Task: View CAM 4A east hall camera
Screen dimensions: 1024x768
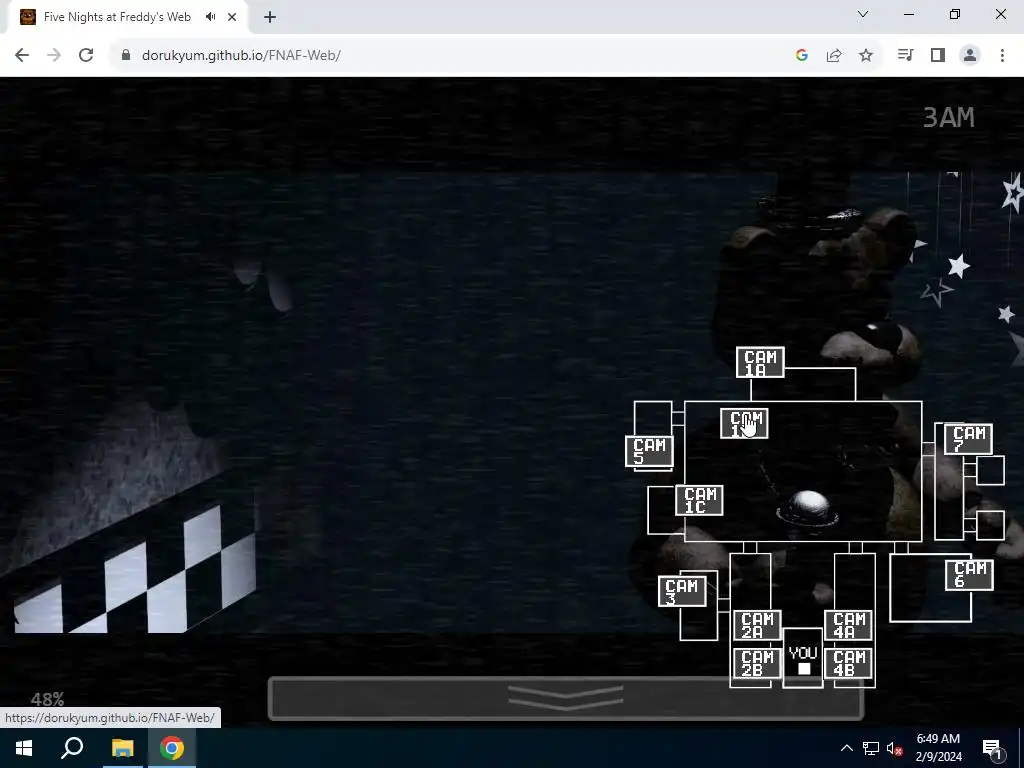Action: (x=848, y=626)
